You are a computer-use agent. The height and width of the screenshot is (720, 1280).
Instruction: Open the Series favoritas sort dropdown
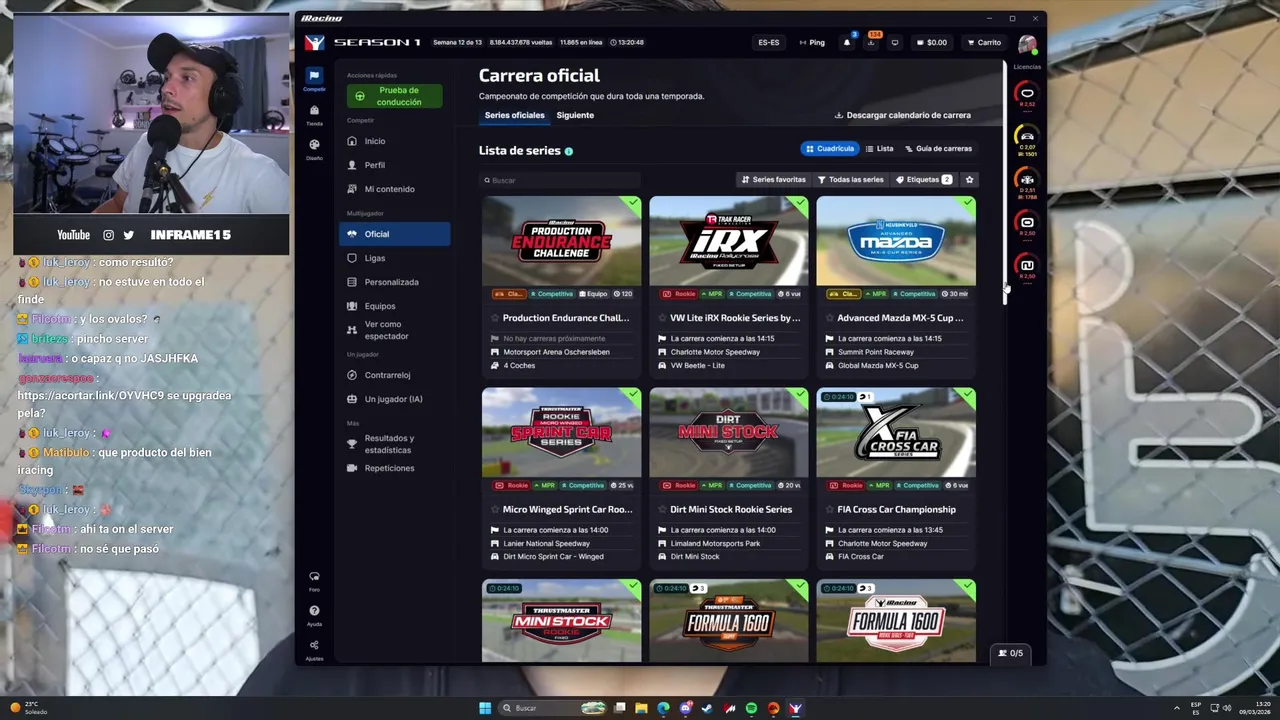click(x=772, y=180)
